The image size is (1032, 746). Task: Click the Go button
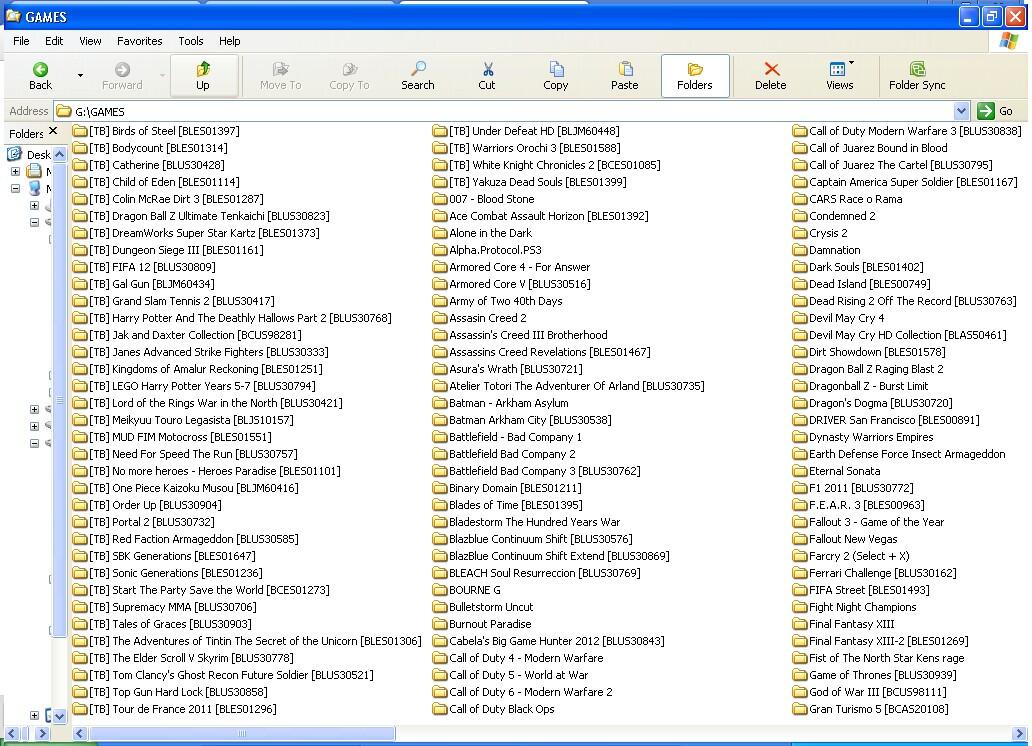[996, 111]
